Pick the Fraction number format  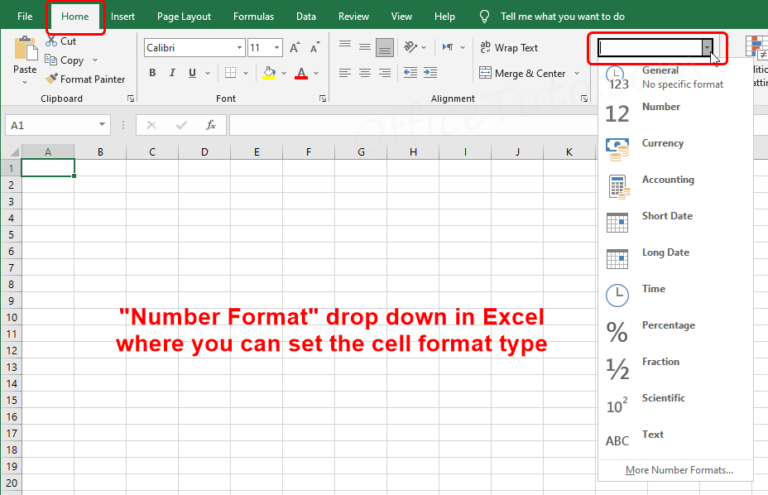(617, 368)
